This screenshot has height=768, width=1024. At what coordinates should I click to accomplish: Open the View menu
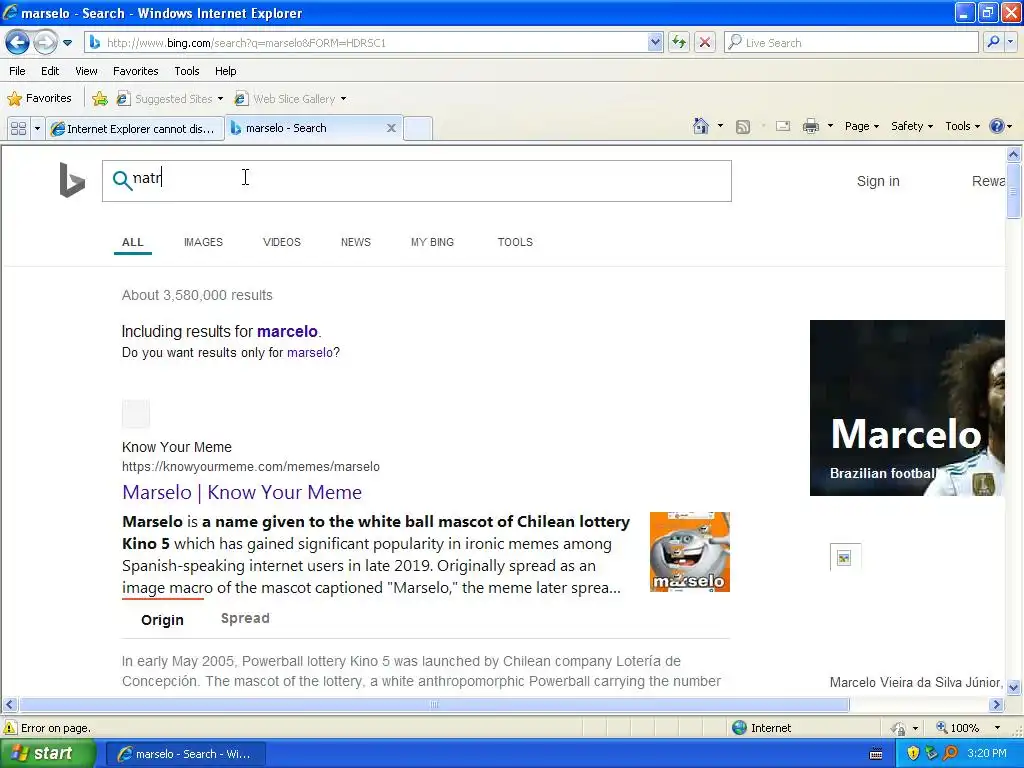click(x=86, y=71)
